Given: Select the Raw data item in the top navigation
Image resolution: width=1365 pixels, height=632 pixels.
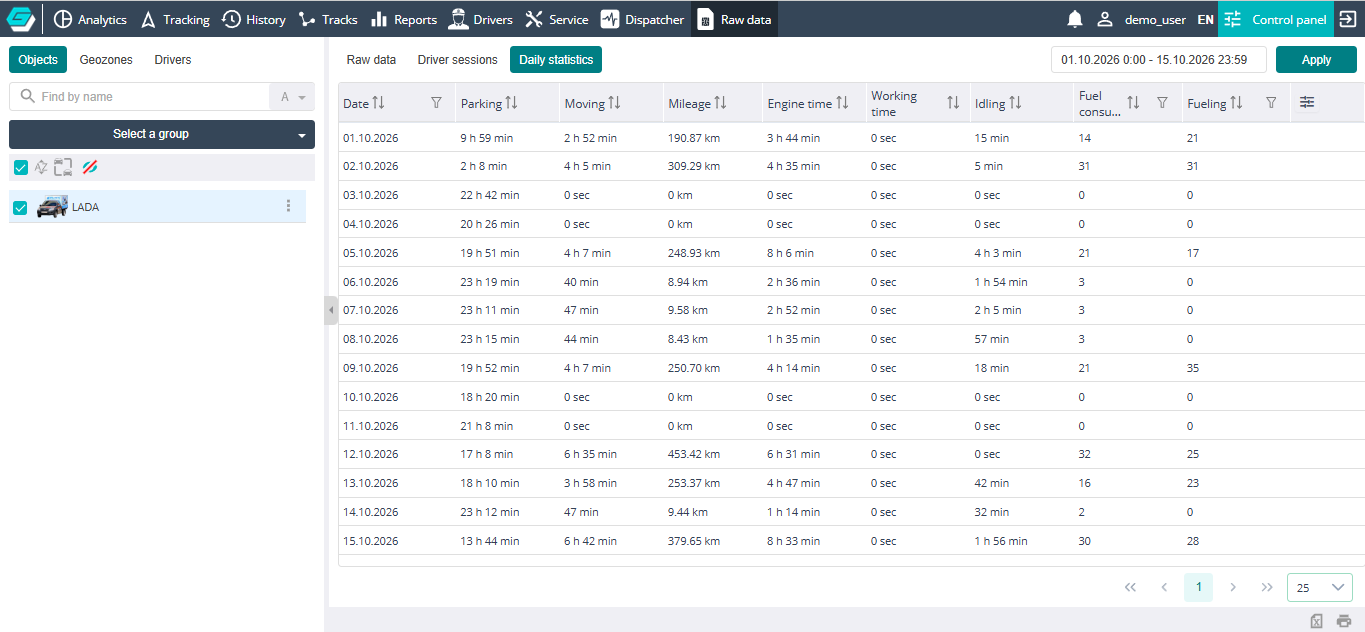Looking at the screenshot, I should click(x=734, y=19).
